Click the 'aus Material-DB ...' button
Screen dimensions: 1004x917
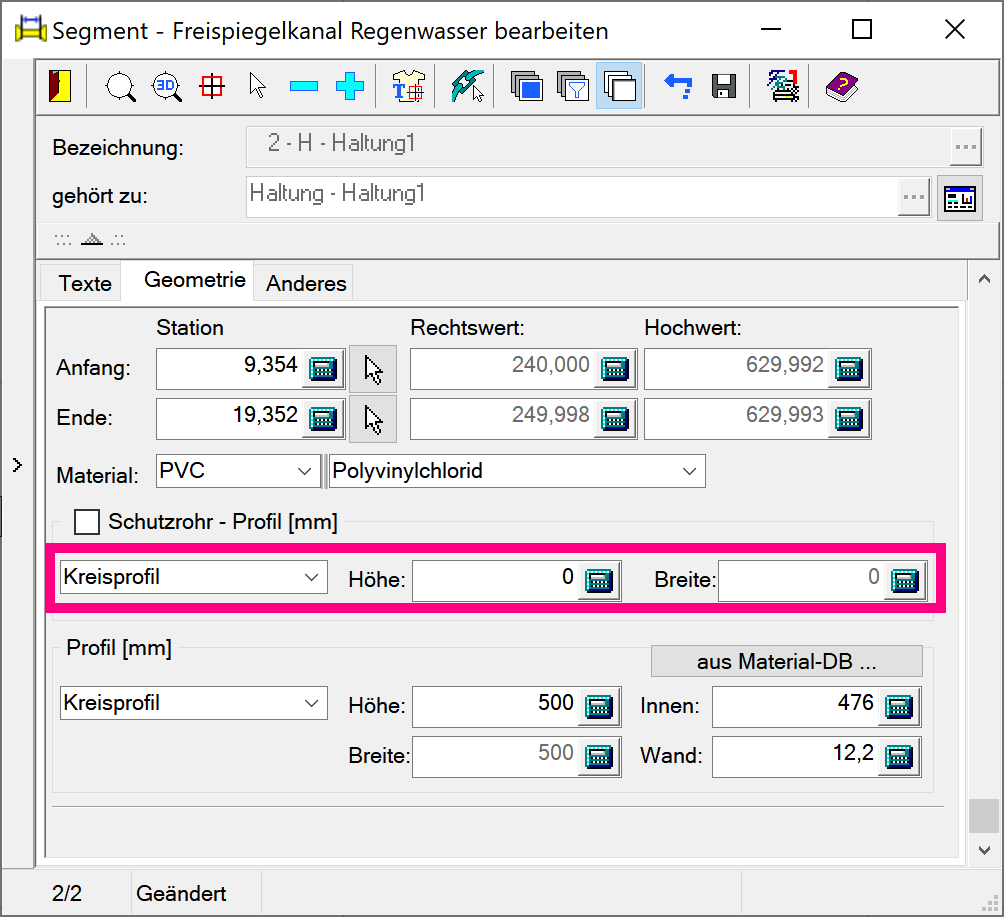(x=786, y=661)
